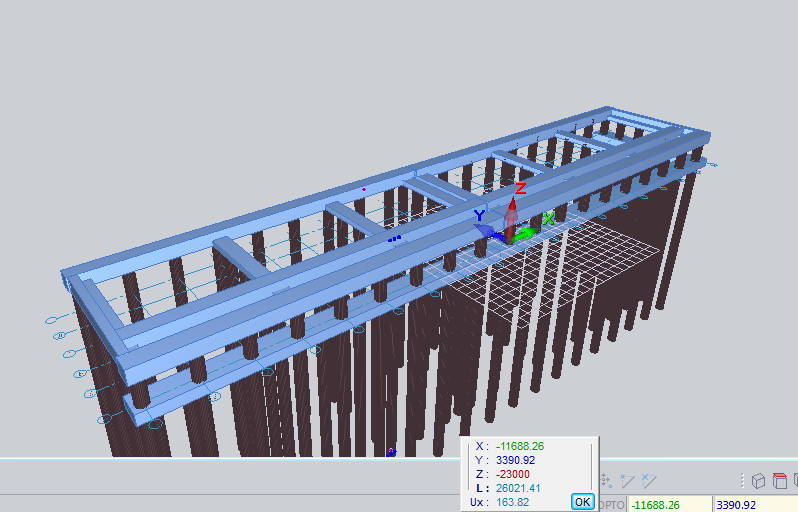Image resolution: width=798 pixels, height=512 pixels.
Task: Select the blue node marker below the piles
Action: [391, 452]
